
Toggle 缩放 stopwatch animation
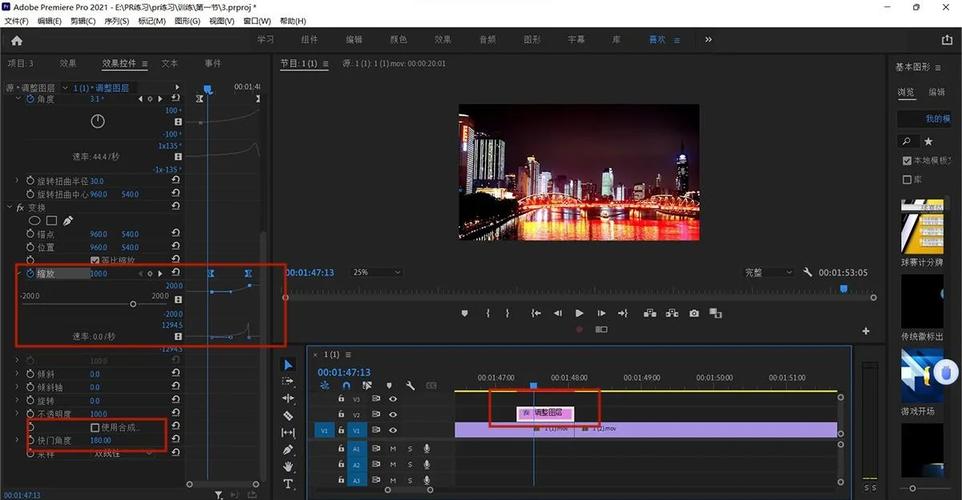[30, 274]
